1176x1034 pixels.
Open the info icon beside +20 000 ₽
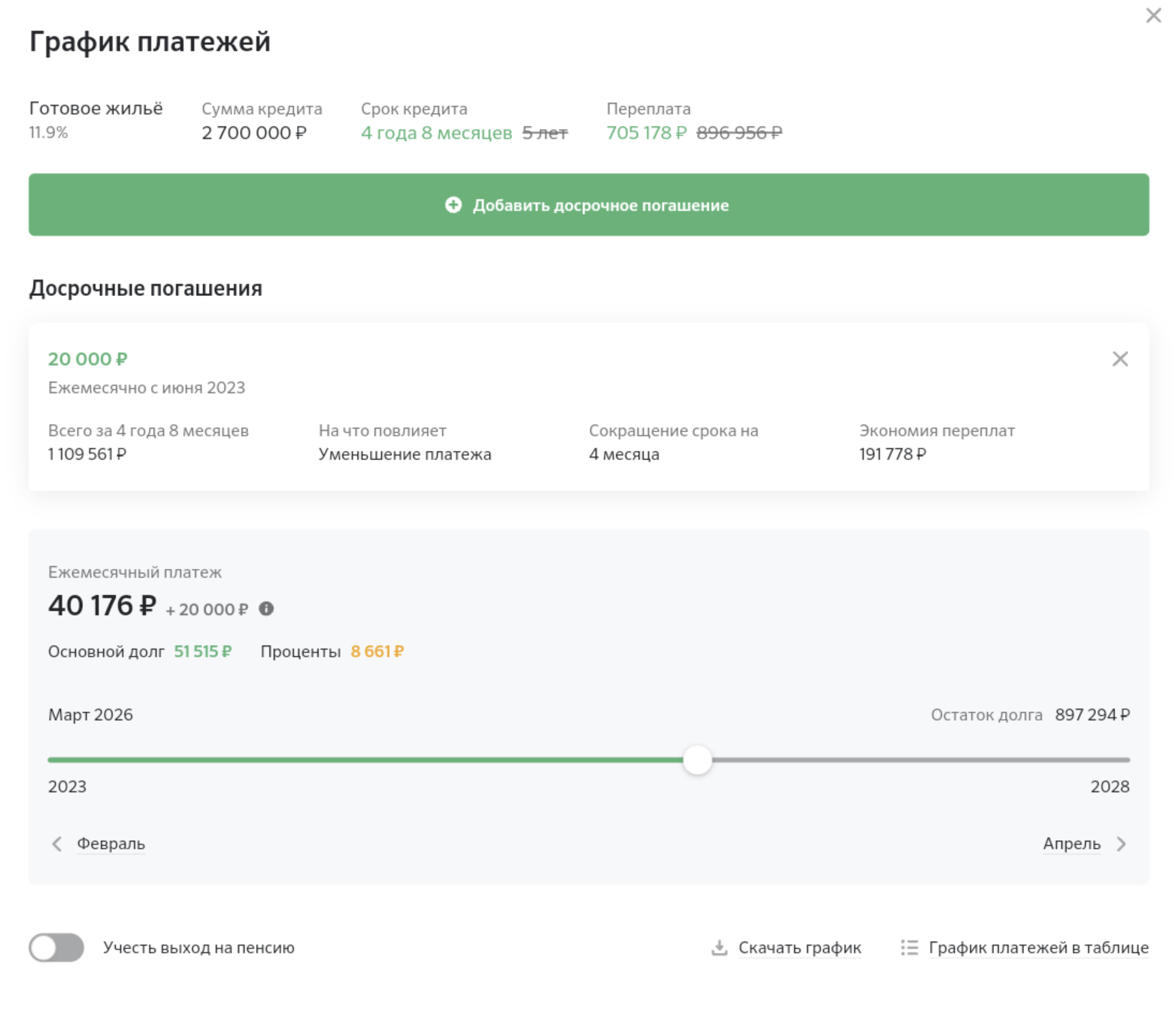(266, 609)
